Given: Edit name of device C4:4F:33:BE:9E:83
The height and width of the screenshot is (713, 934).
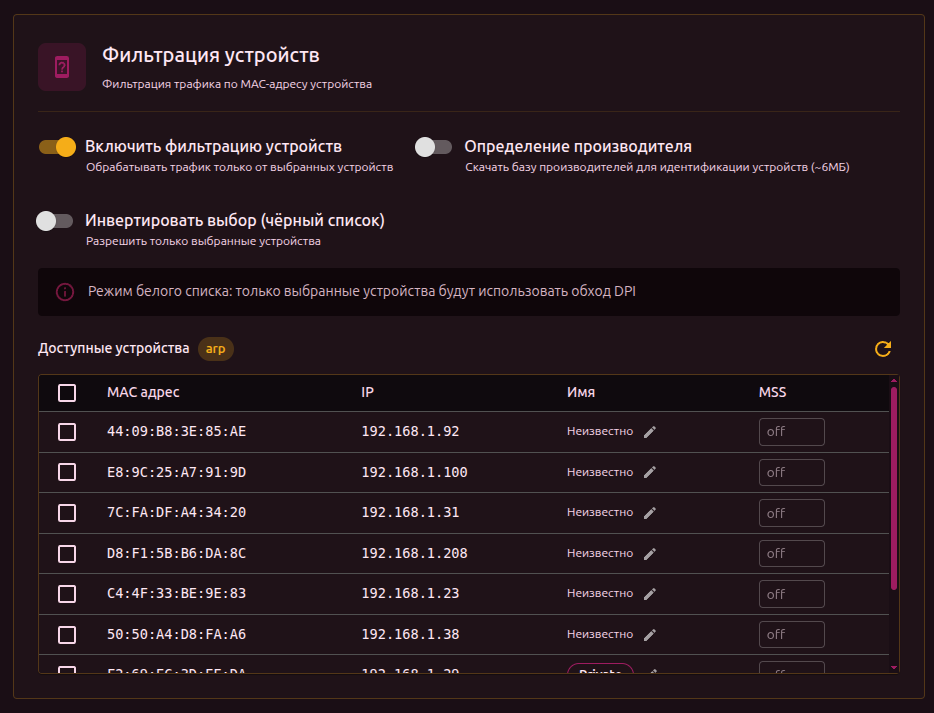Looking at the screenshot, I should (650, 594).
